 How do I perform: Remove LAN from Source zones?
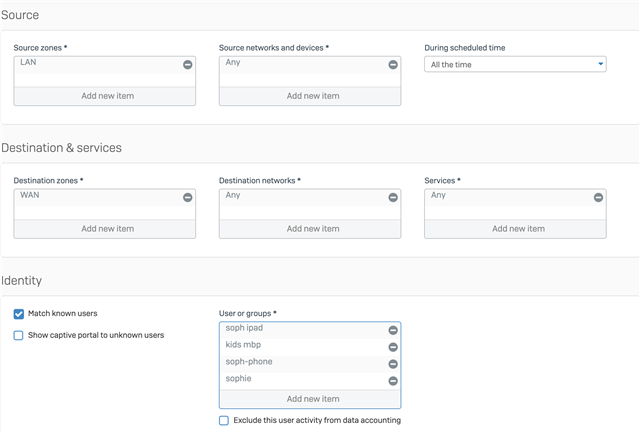click(187, 65)
